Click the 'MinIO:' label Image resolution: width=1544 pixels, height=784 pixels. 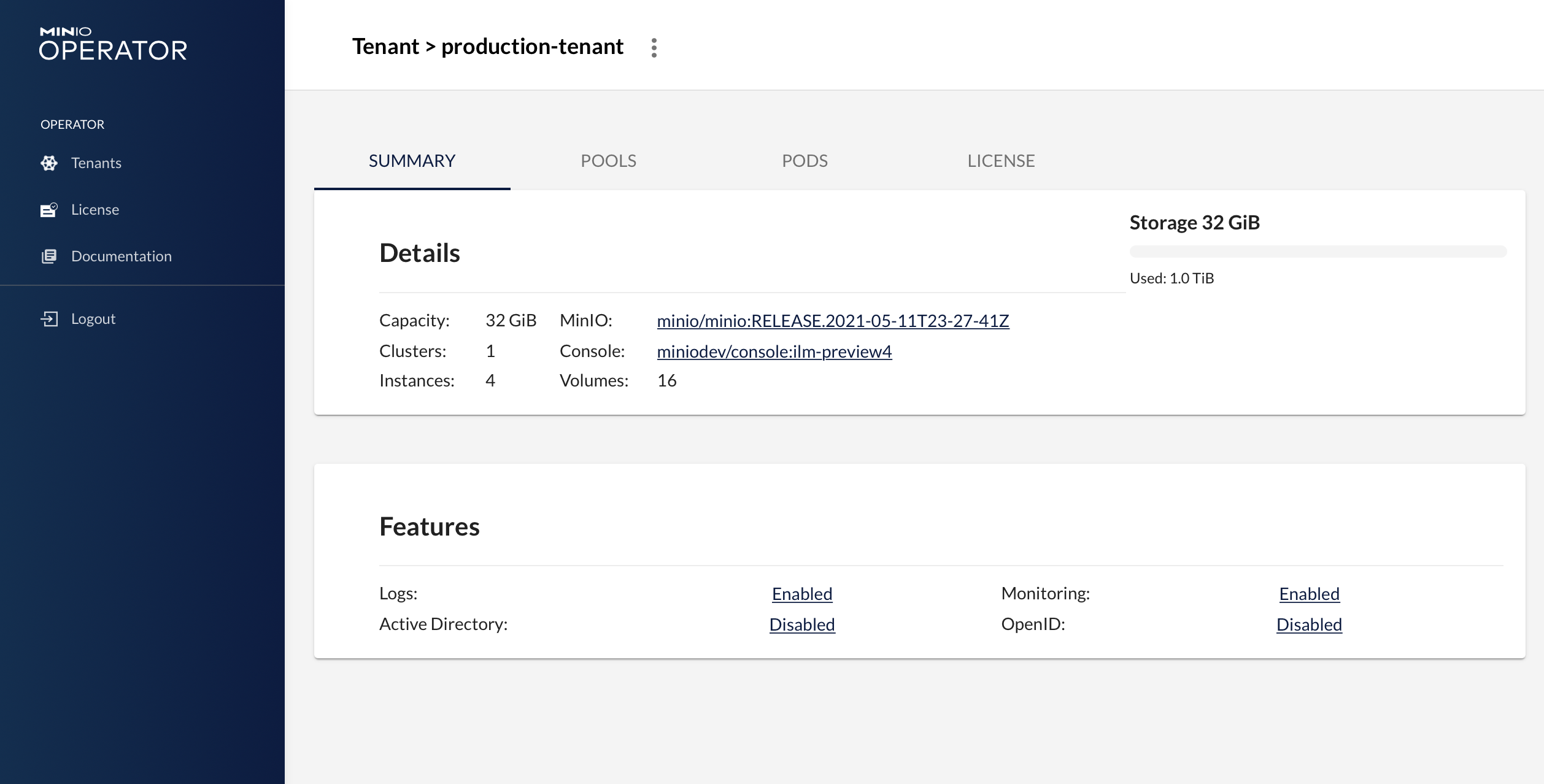click(x=586, y=320)
